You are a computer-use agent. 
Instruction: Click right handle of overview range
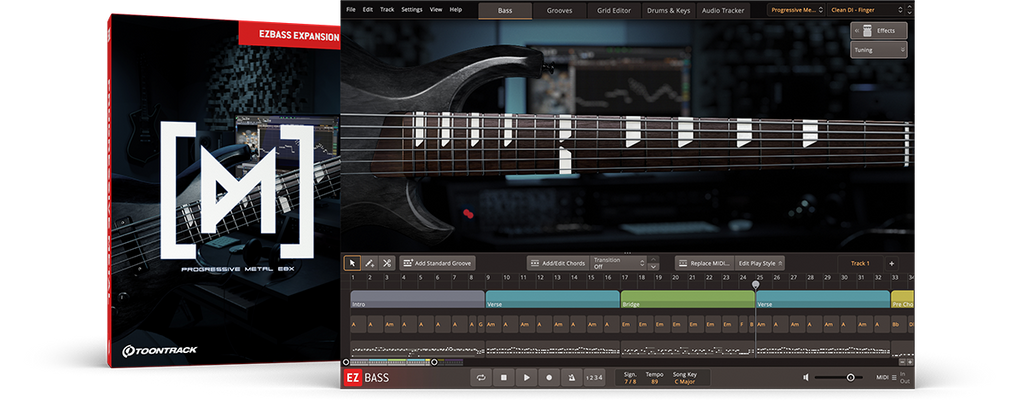click(434, 362)
